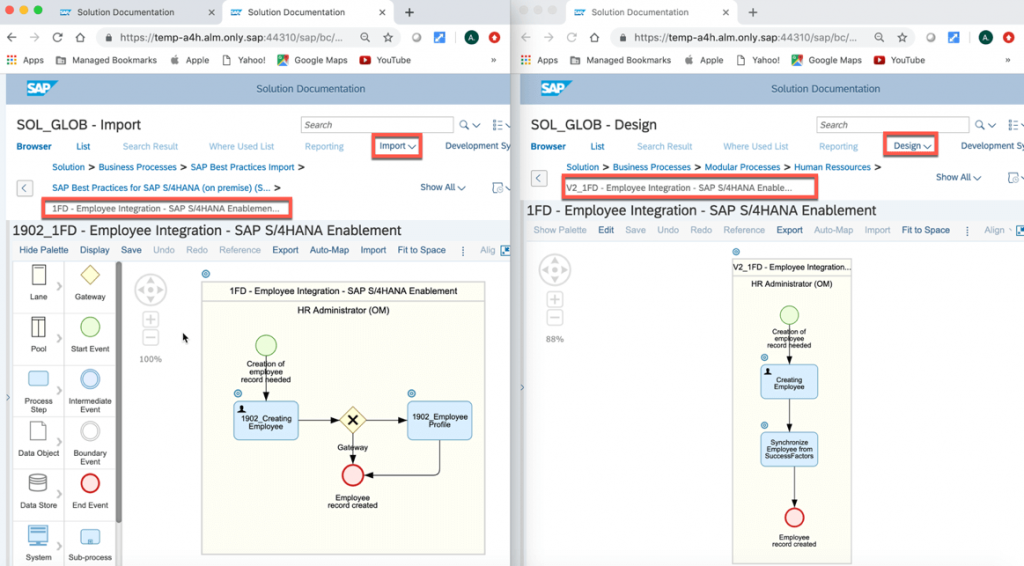Open Reporting tab in Design window

839,146
